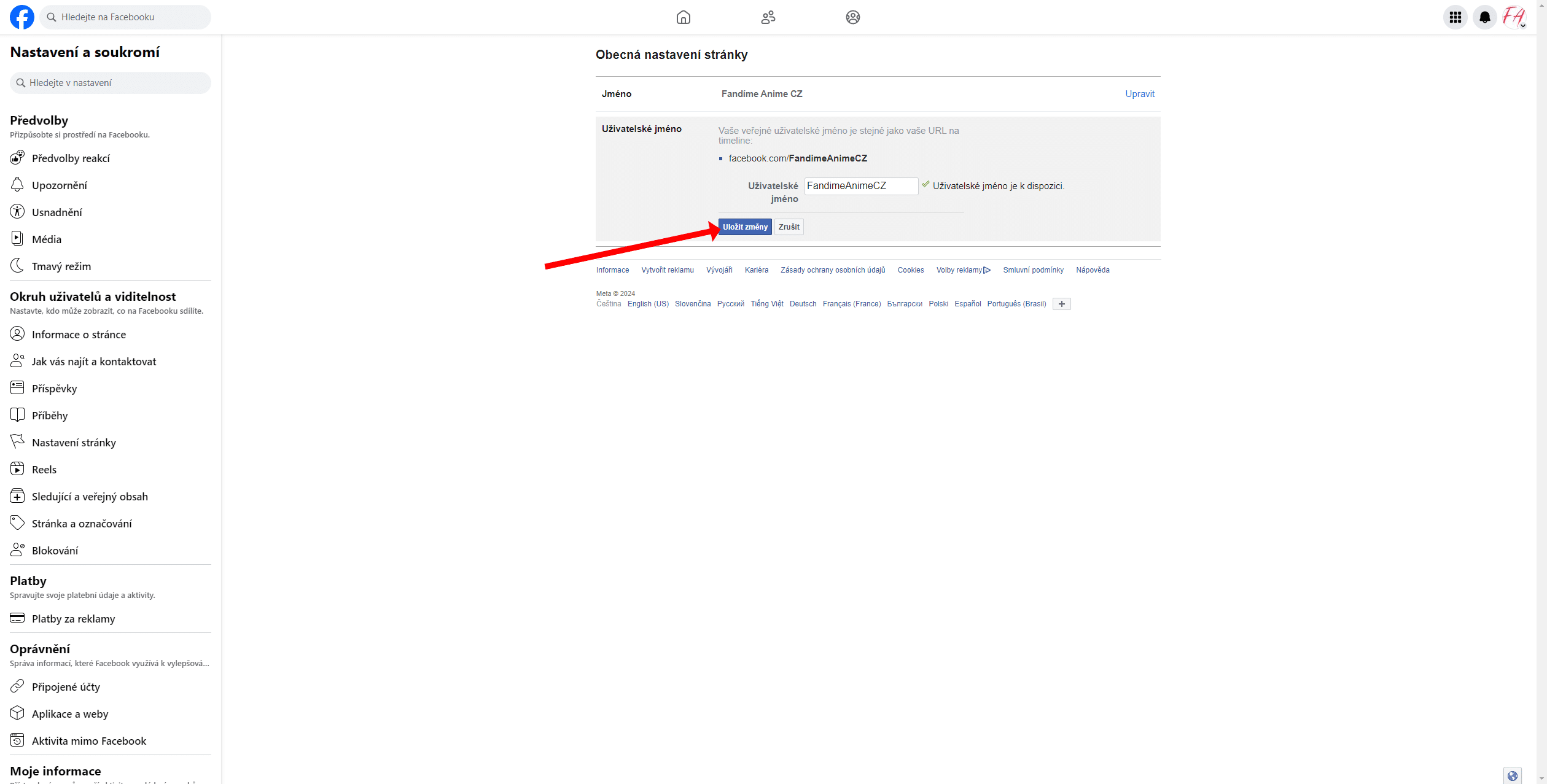Focus the Uživatelské jméno text field
Viewport: 1547px width, 784px height.
tap(860, 186)
